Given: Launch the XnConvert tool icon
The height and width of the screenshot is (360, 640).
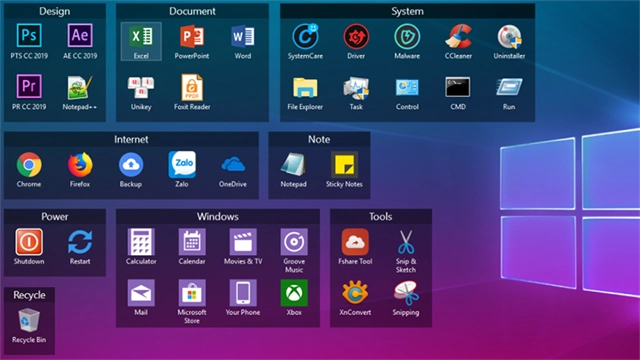Looking at the screenshot, I should [x=355, y=293].
